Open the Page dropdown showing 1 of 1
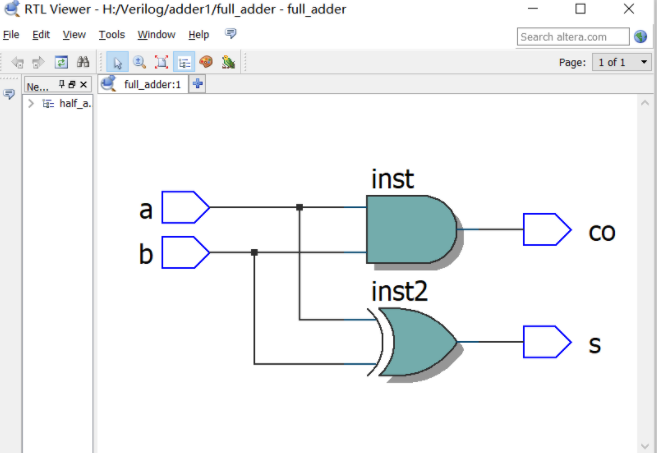This screenshot has height=453, width=657. tap(622, 62)
